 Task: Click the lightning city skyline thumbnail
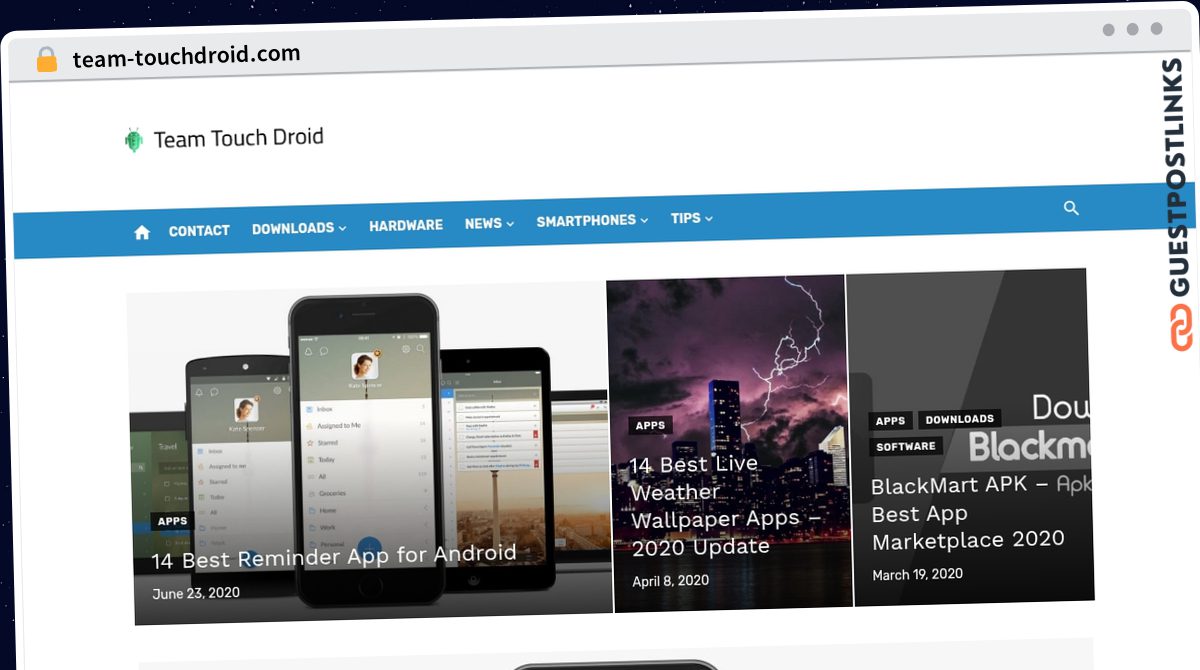pyautogui.click(x=729, y=442)
